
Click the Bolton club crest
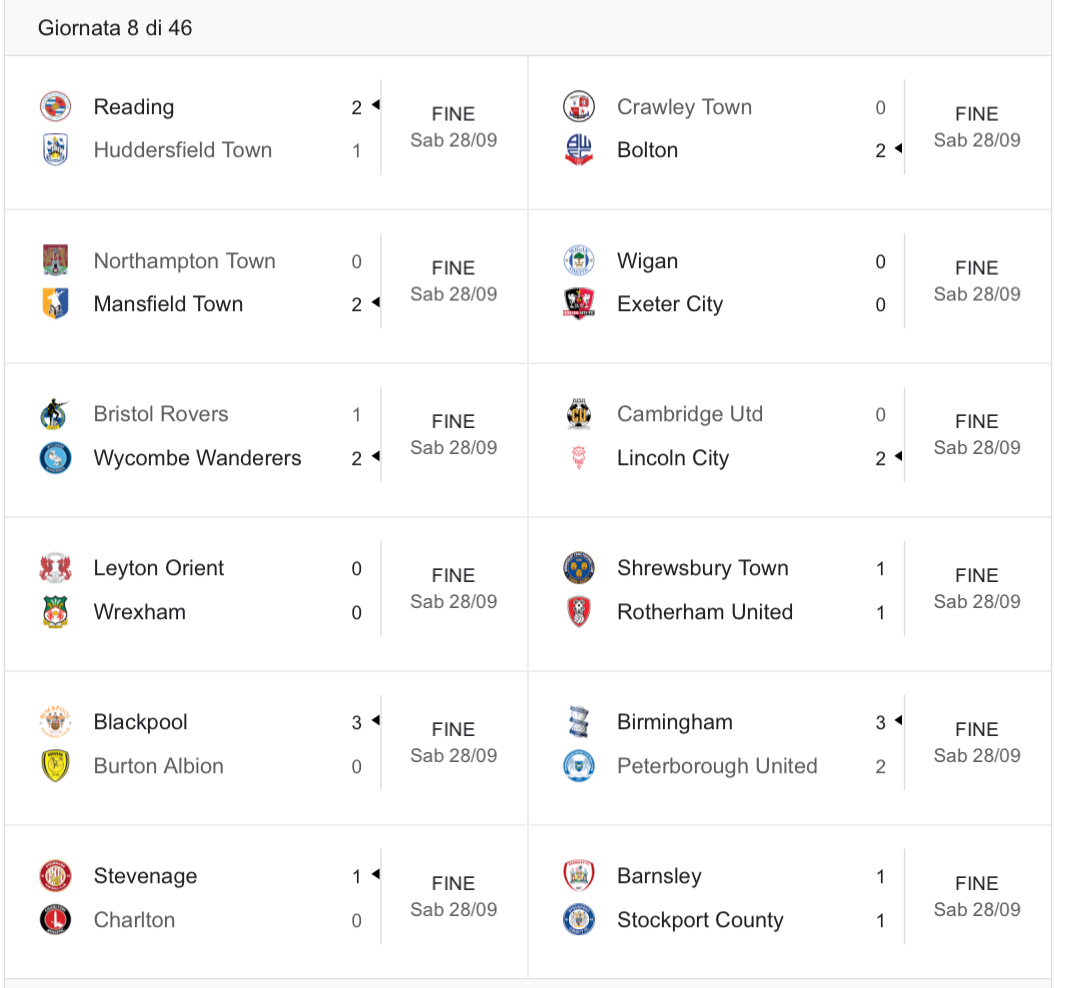pos(579,150)
